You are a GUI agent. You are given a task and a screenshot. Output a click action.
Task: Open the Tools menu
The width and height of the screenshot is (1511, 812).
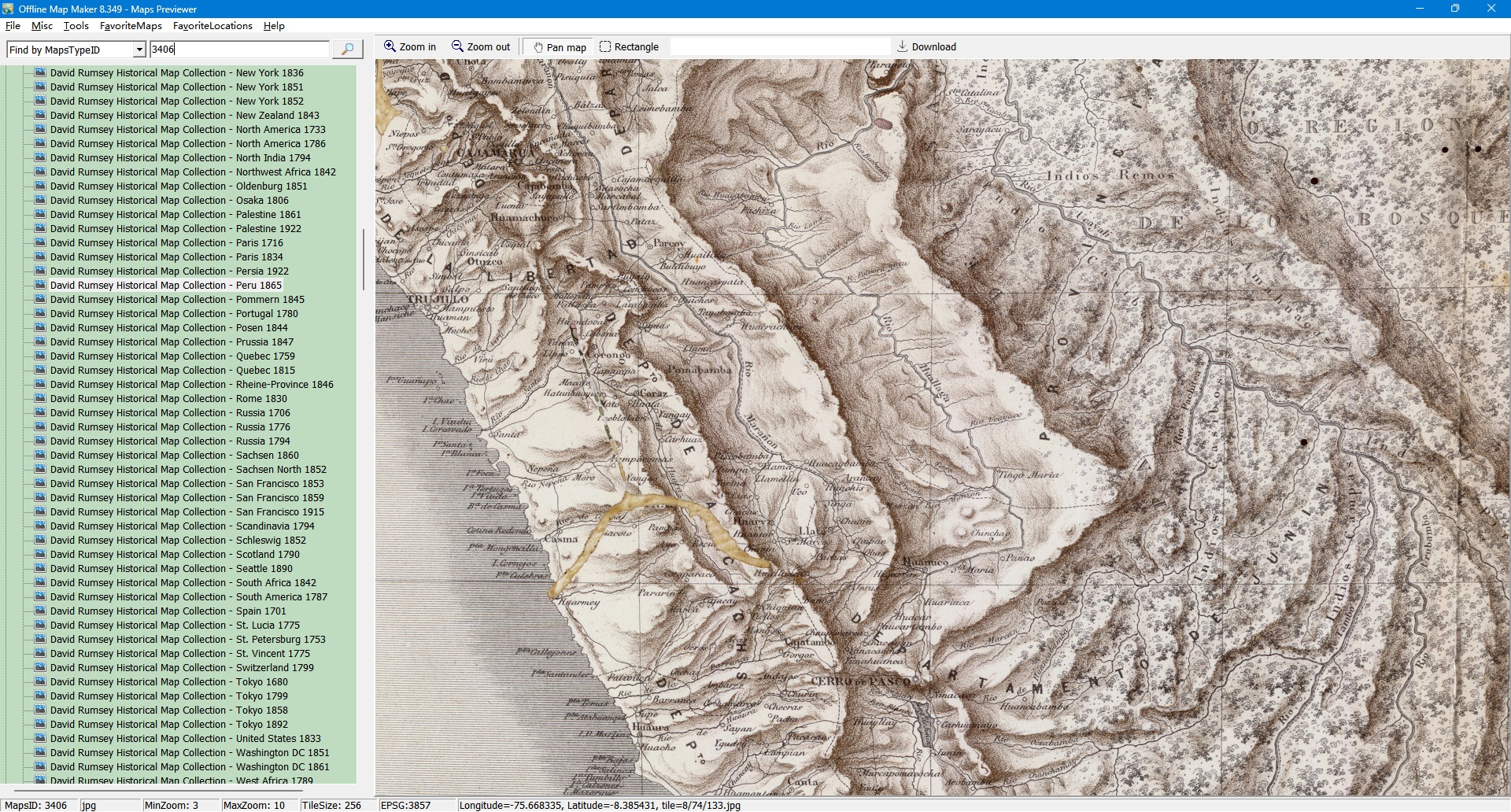click(76, 26)
